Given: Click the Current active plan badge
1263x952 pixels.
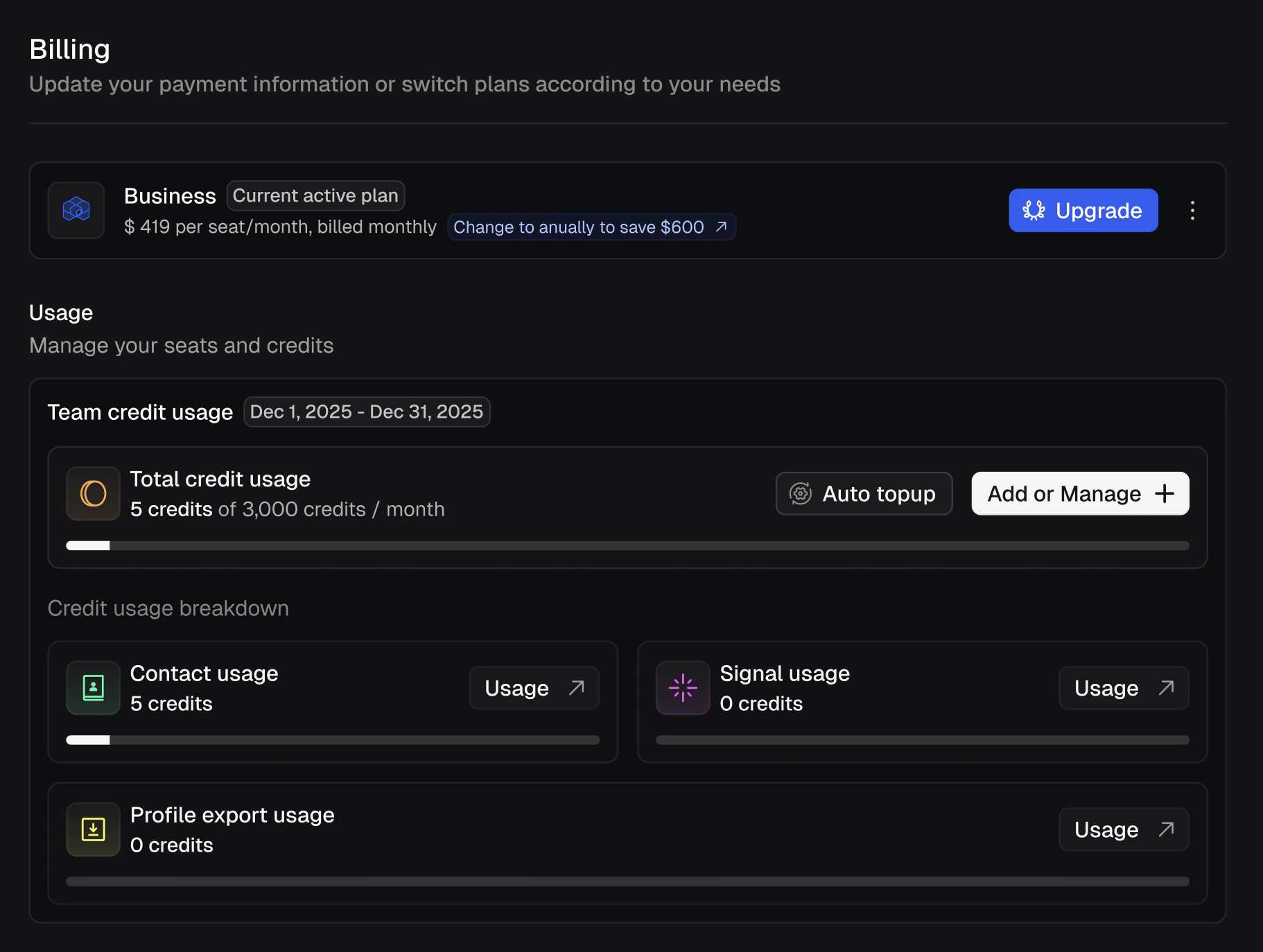Looking at the screenshot, I should [315, 195].
